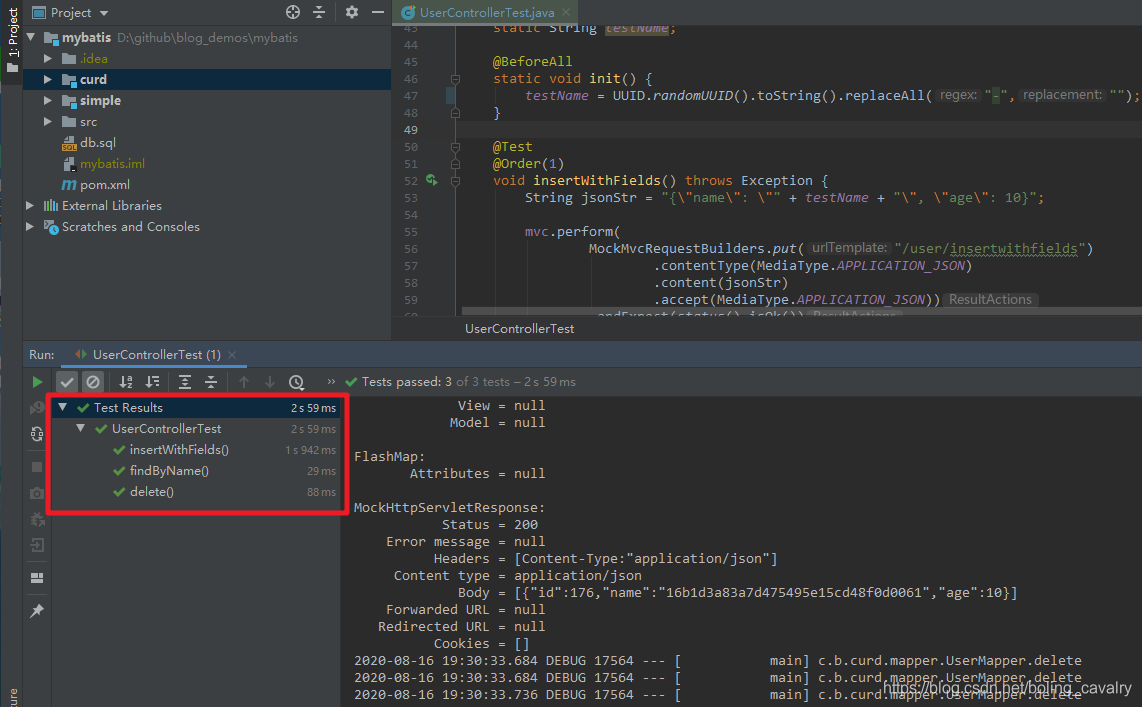Expand Scratches and Consoles node
1142x707 pixels.
pos(30,227)
